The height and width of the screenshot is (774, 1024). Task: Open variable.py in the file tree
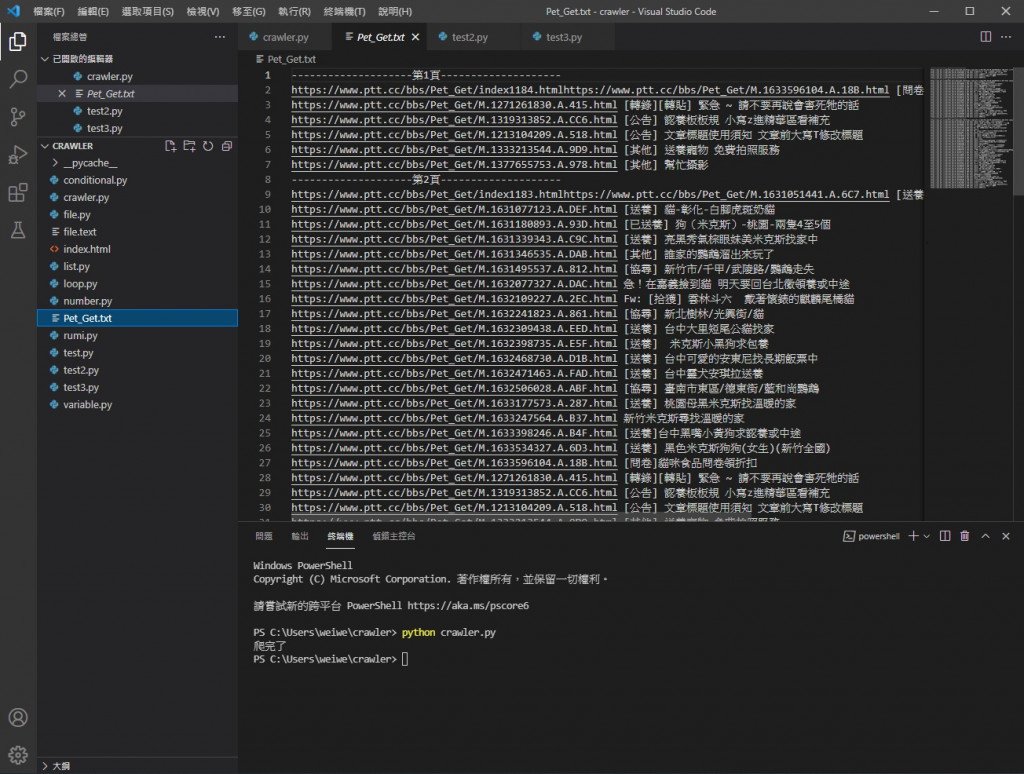[137, 404]
